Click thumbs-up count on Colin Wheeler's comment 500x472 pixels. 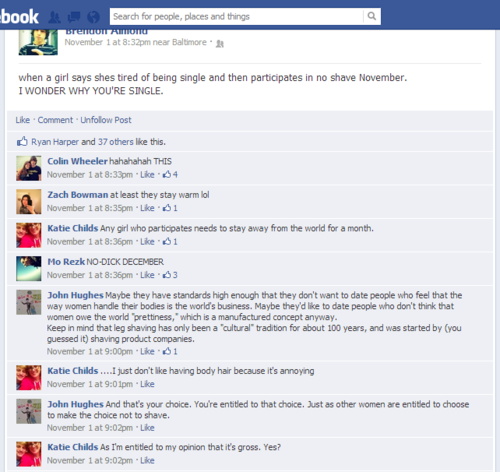[170, 174]
